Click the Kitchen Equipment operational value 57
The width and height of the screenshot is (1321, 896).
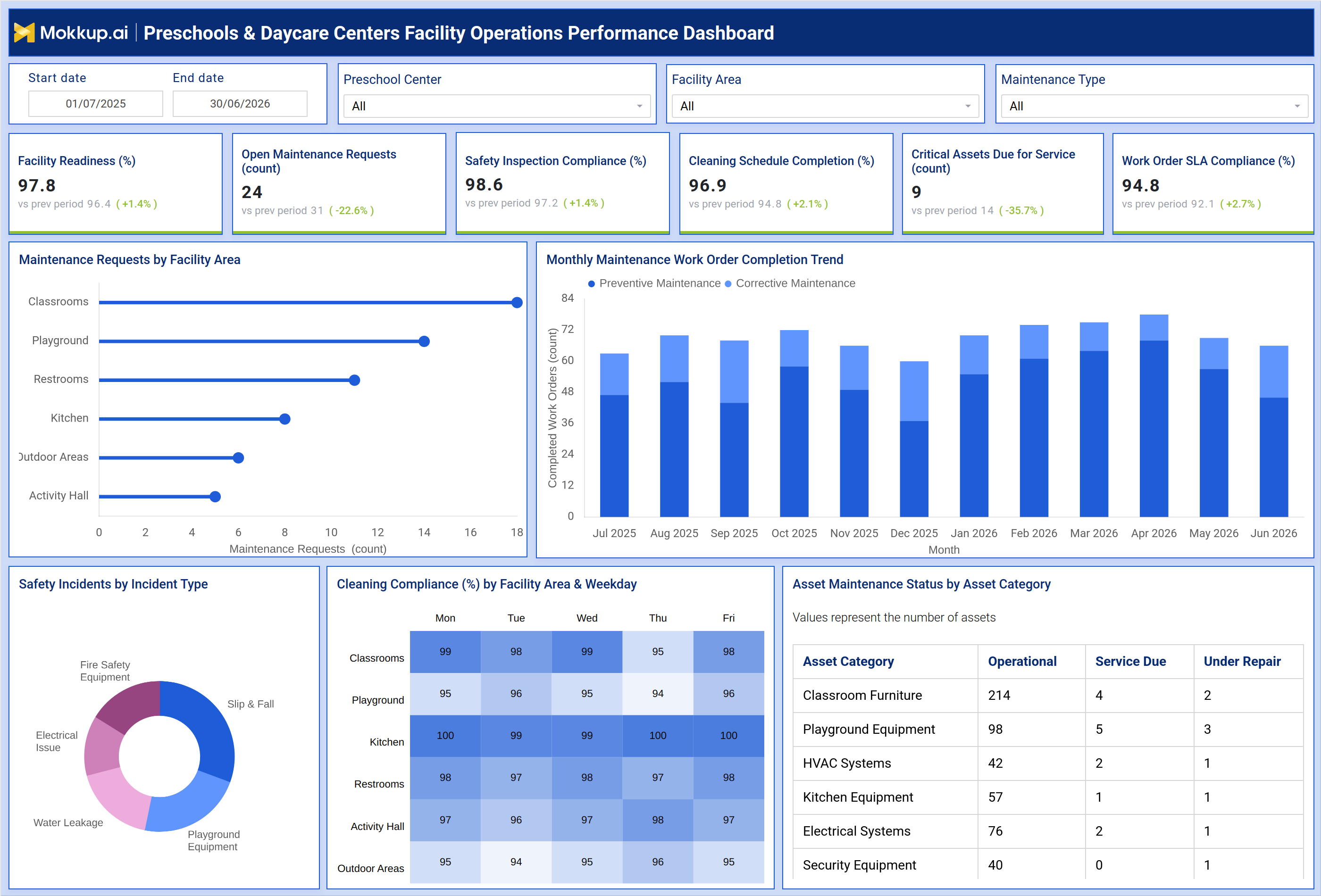coord(995,797)
